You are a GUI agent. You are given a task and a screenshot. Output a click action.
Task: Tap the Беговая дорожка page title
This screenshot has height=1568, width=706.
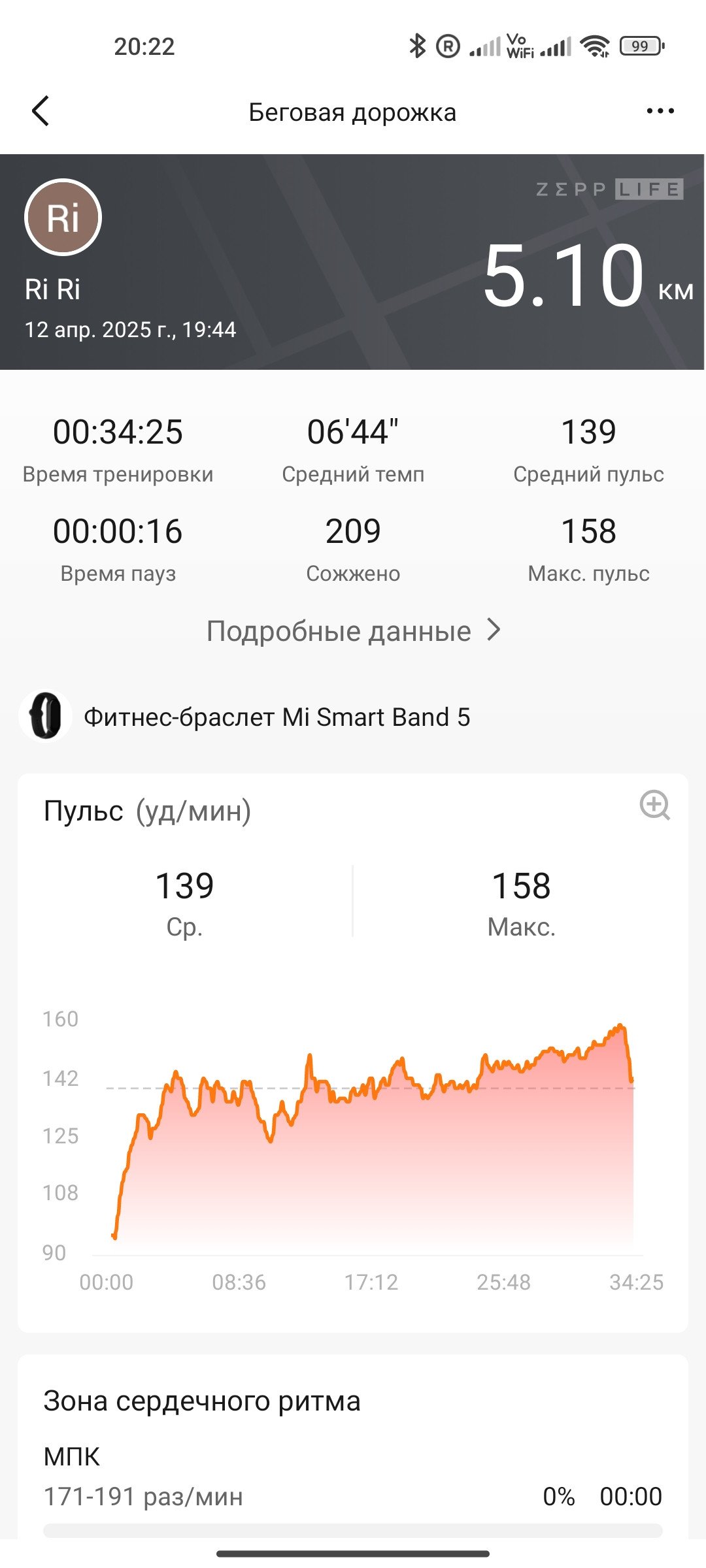[352, 112]
